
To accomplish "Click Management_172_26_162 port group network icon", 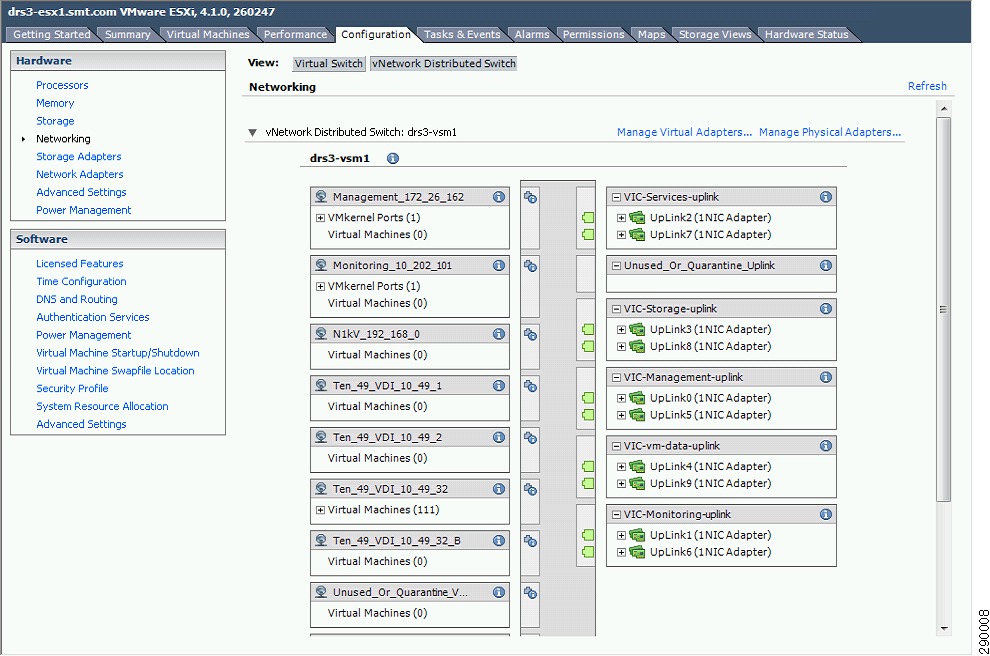I will pos(321,197).
